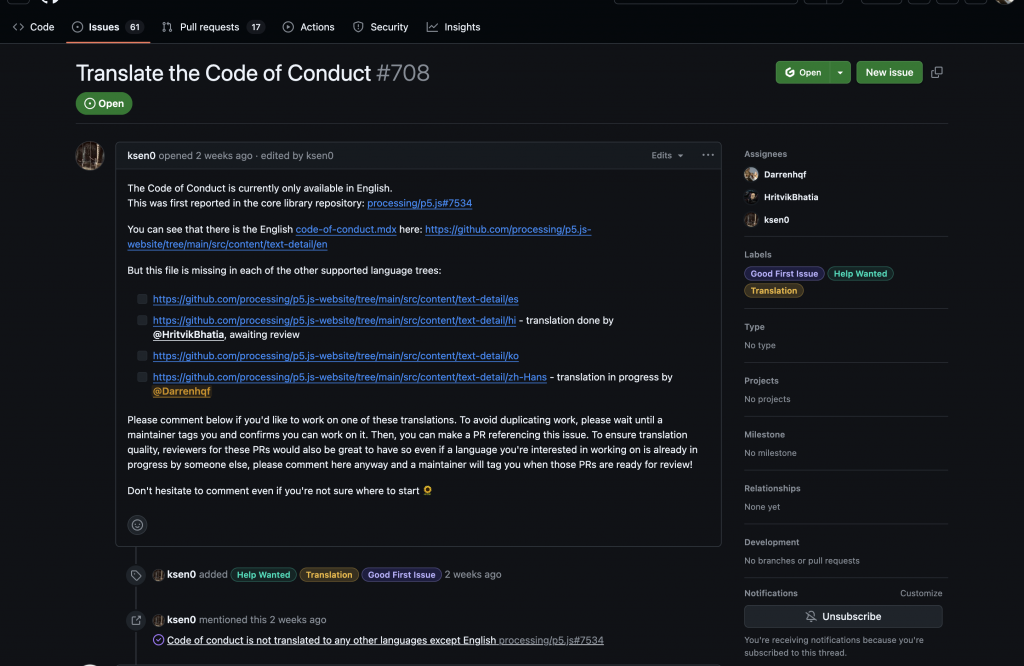Open the processing/p5.js#7534 link in the post body
The height and width of the screenshot is (666, 1024).
(x=419, y=203)
